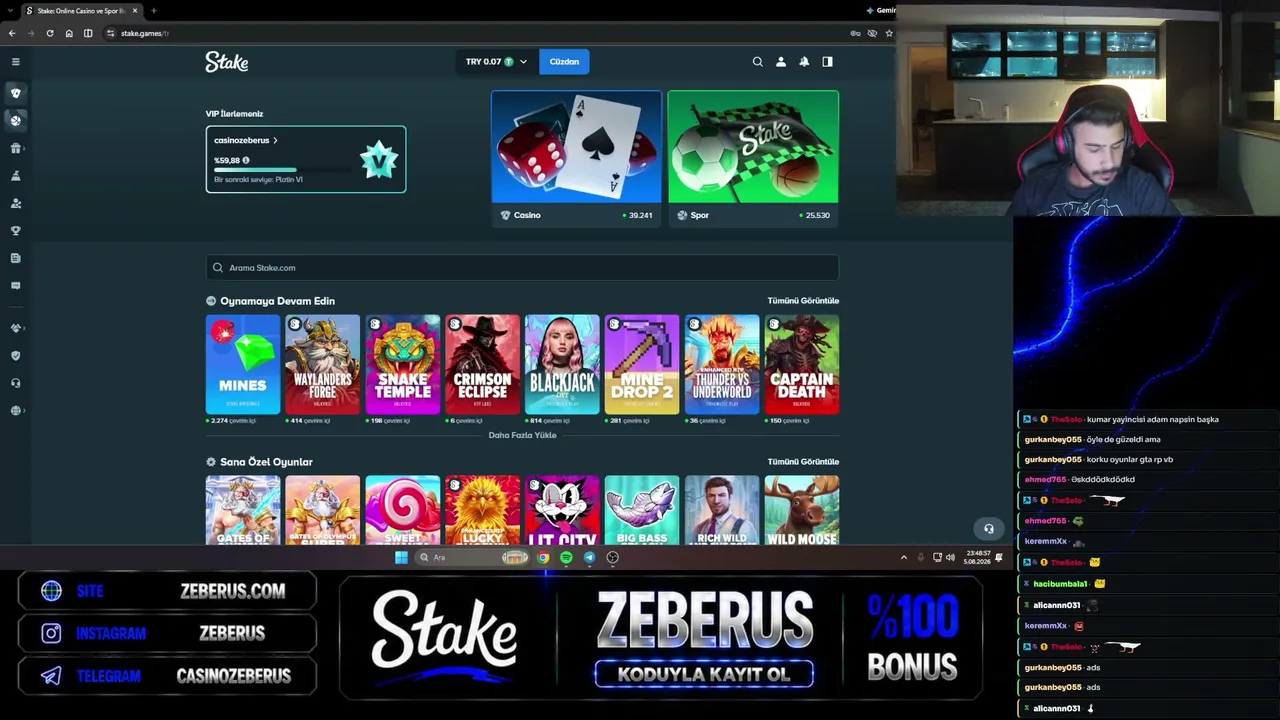This screenshot has width=1280, height=720.
Task: Click the Windows taskbar Ara search box
Action: point(472,558)
